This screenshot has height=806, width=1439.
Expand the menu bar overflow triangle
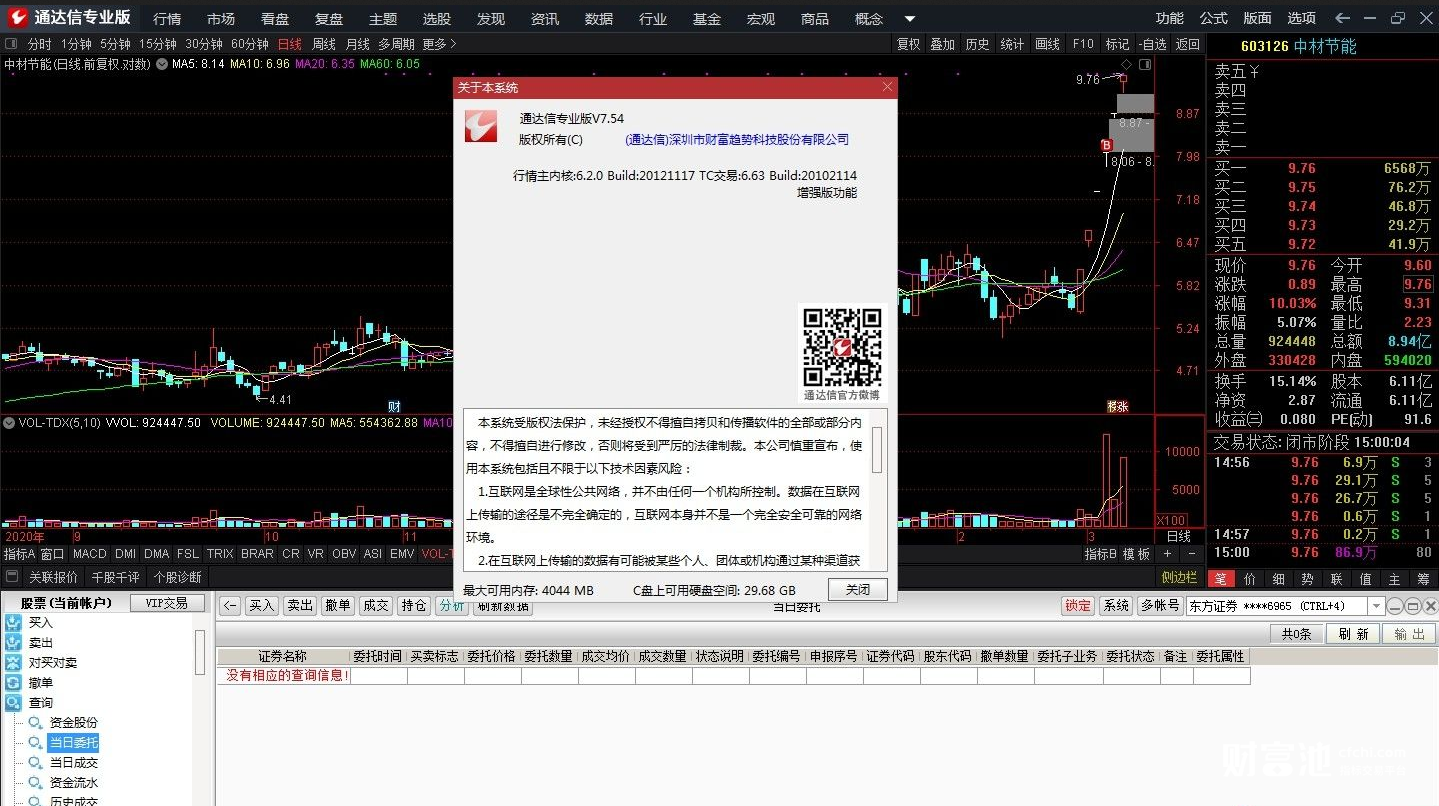point(909,19)
